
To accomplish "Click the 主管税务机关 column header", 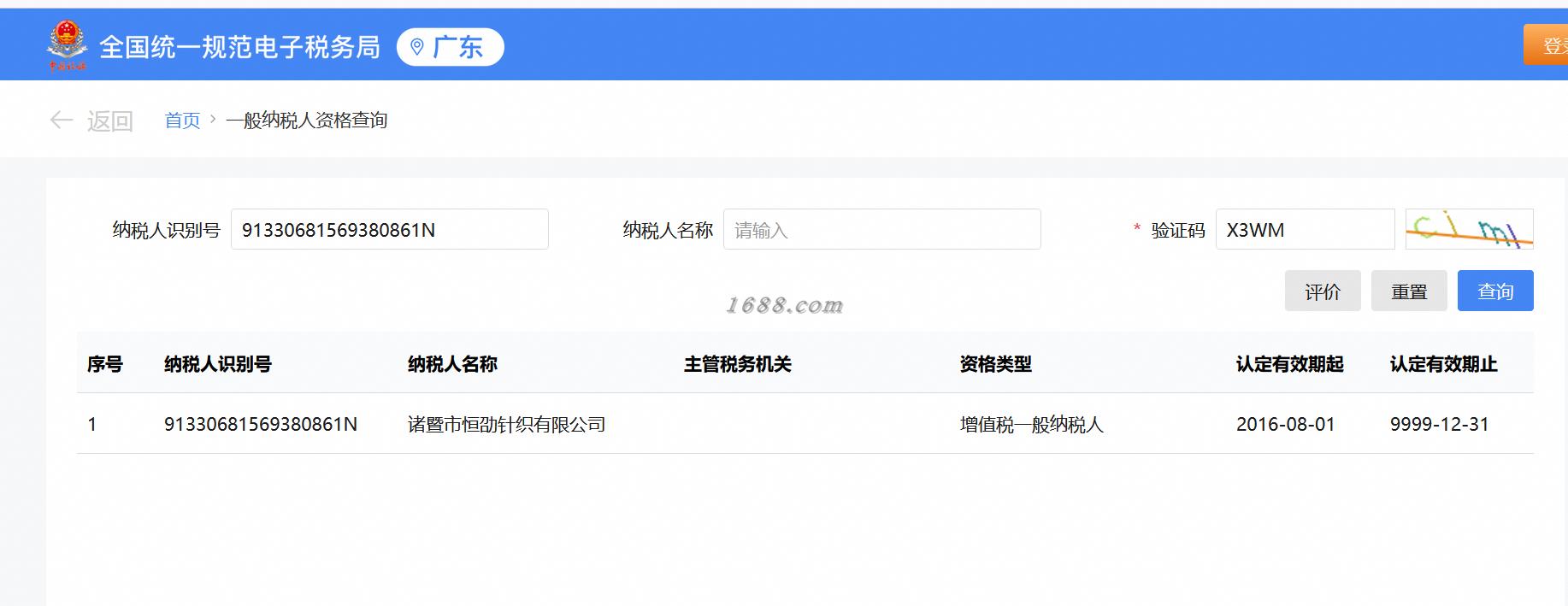I will 738,364.
